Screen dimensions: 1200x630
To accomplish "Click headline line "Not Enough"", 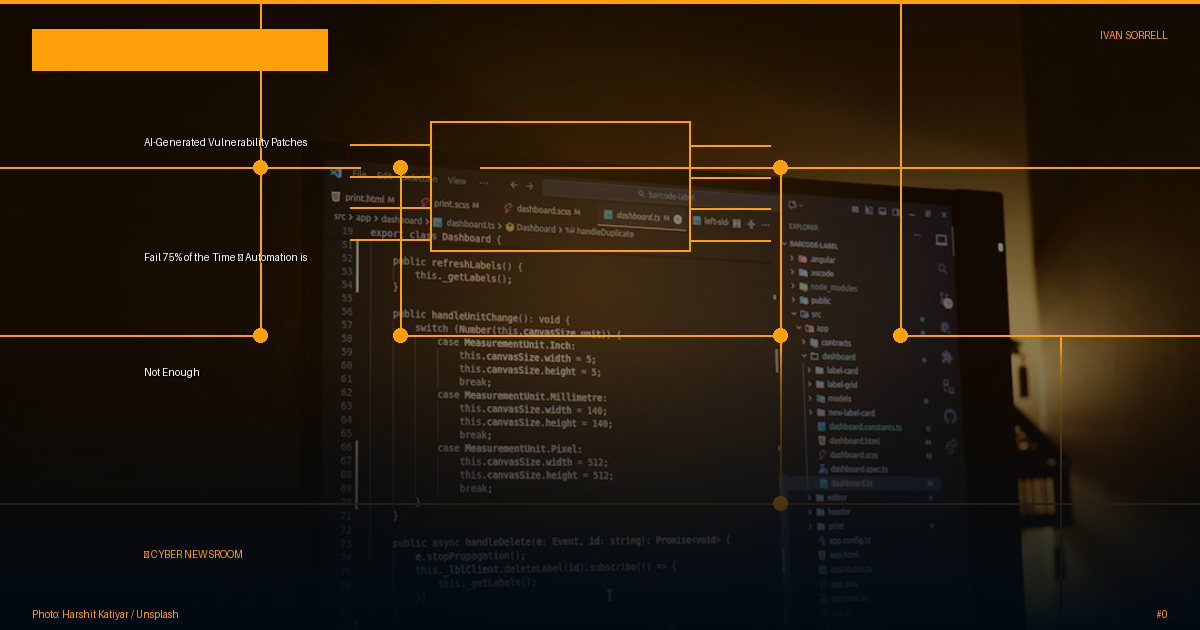I will pyautogui.click(x=172, y=372).
